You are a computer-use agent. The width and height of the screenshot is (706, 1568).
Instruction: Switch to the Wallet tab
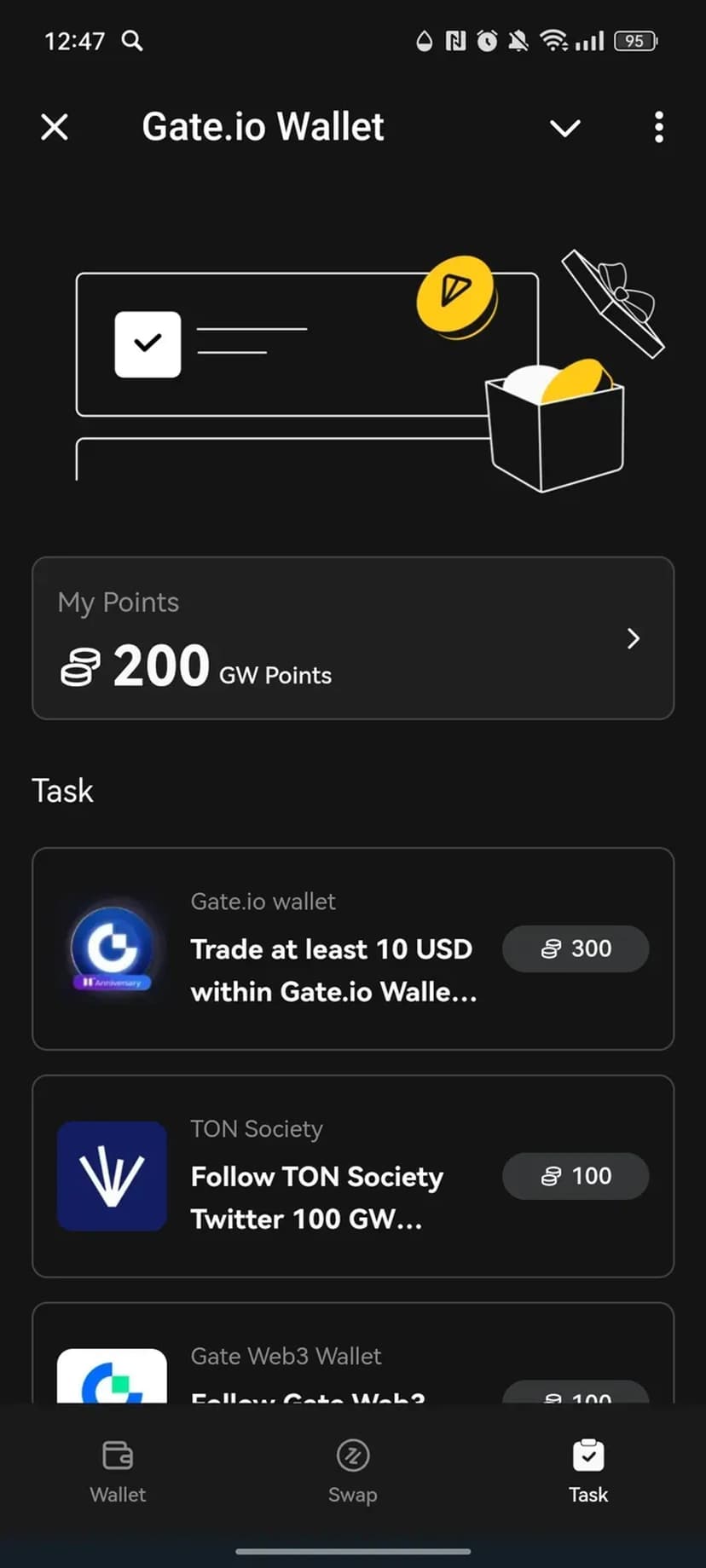point(118,1470)
